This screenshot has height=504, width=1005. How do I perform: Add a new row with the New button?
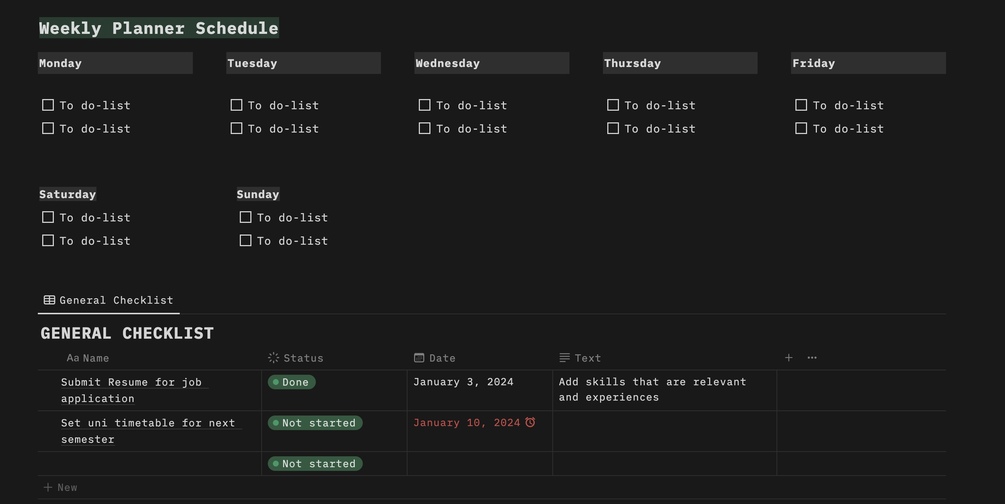pyautogui.click(x=61, y=487)
